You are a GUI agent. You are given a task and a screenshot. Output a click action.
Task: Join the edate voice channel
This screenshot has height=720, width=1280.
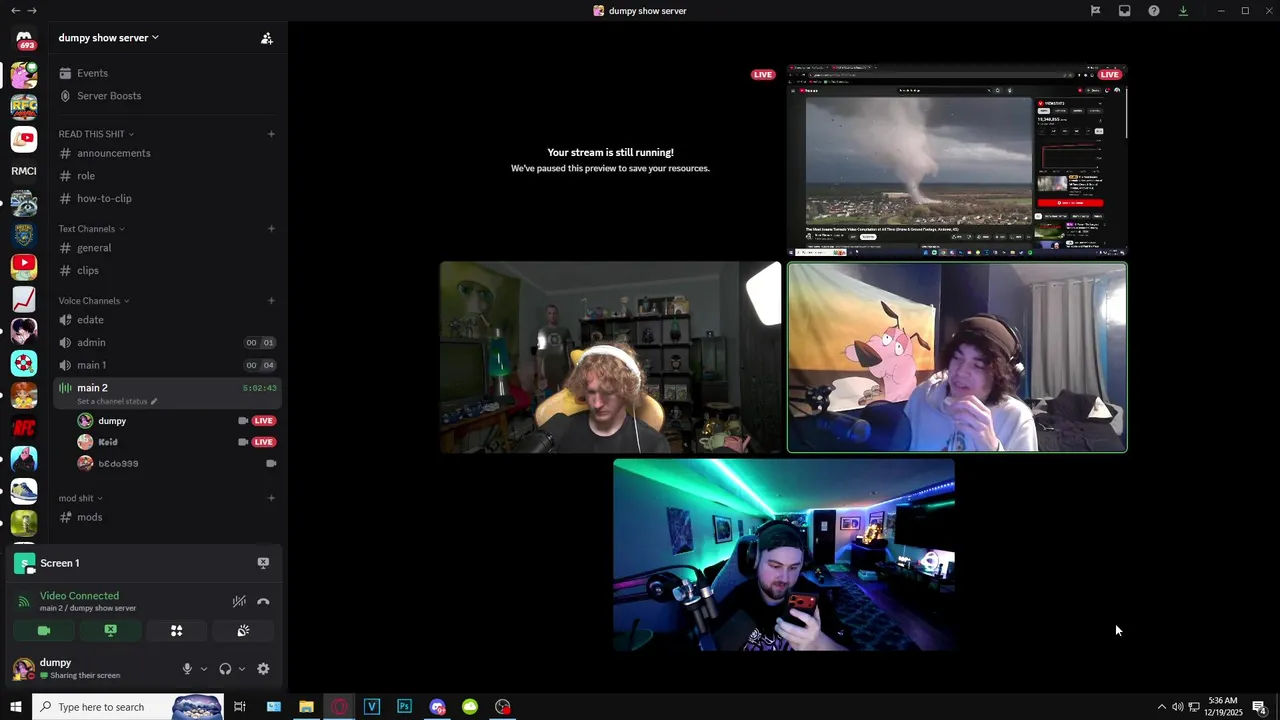(167, 320)
